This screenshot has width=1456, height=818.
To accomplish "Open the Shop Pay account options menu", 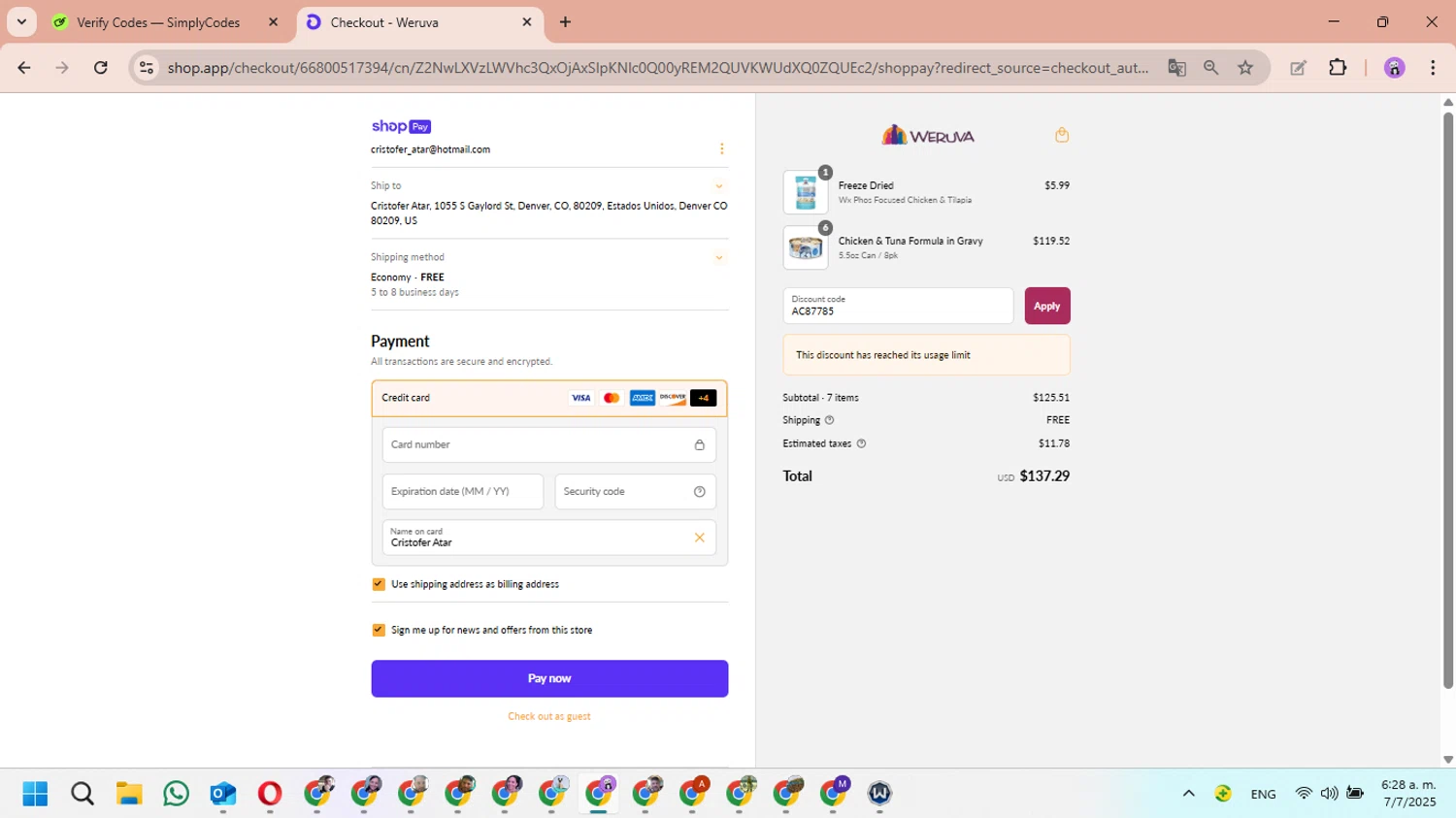I will pos(721,148).
